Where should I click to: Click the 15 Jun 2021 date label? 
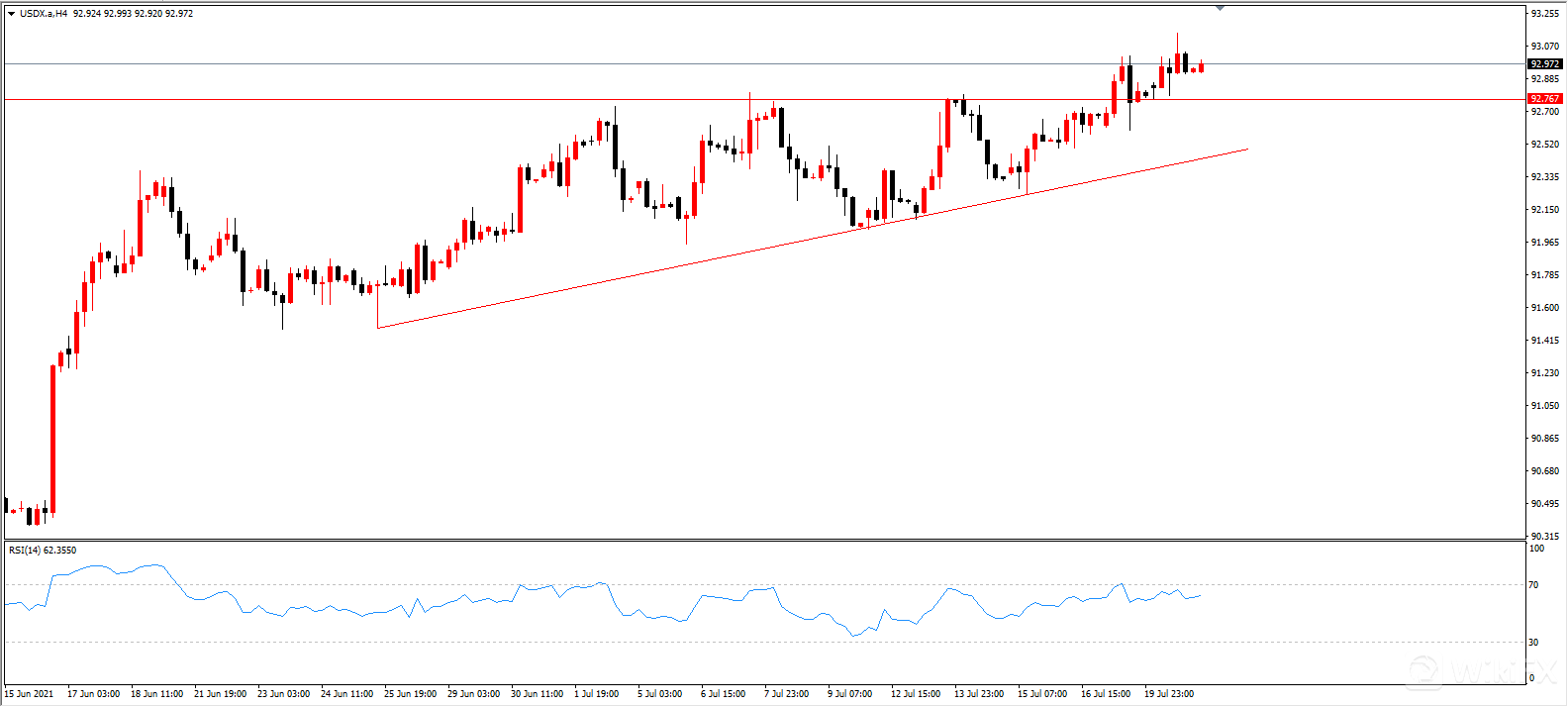click(x=30, y=694)
